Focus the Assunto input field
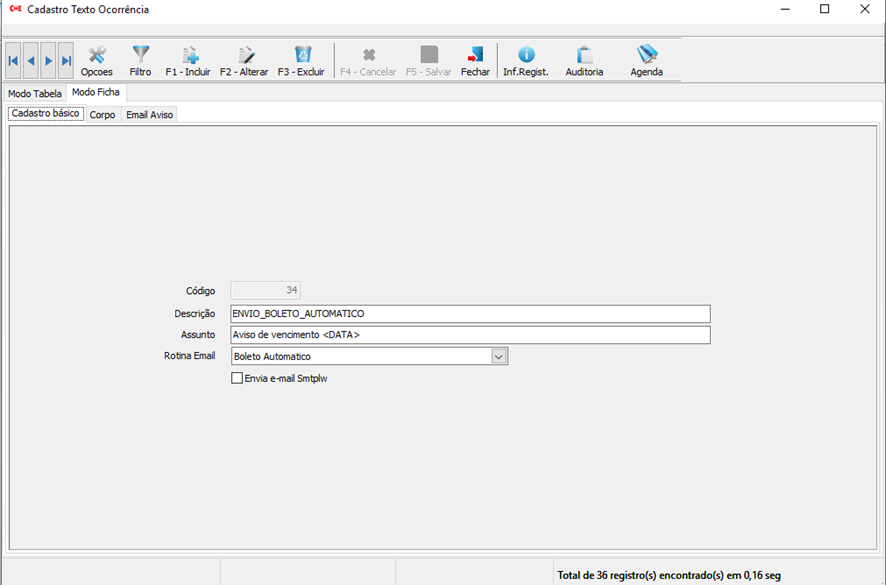 470,335
